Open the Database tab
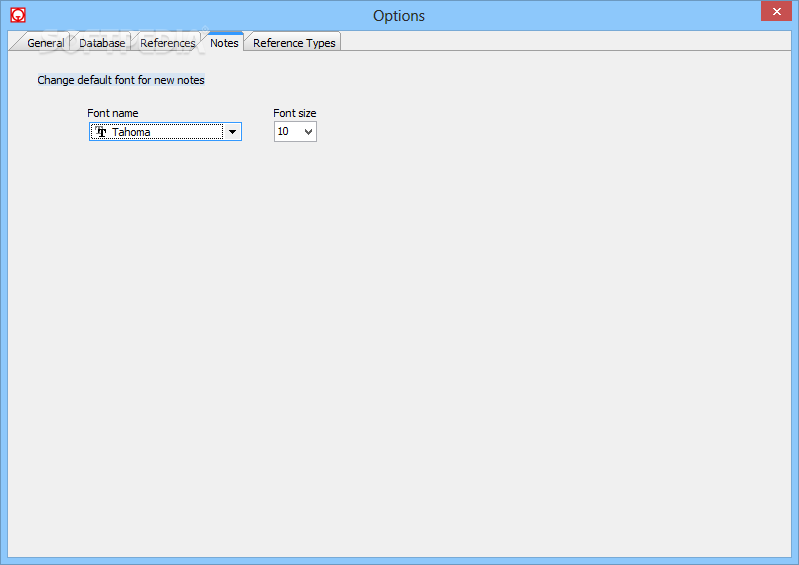The image size is (799, 565). (102, 43)
